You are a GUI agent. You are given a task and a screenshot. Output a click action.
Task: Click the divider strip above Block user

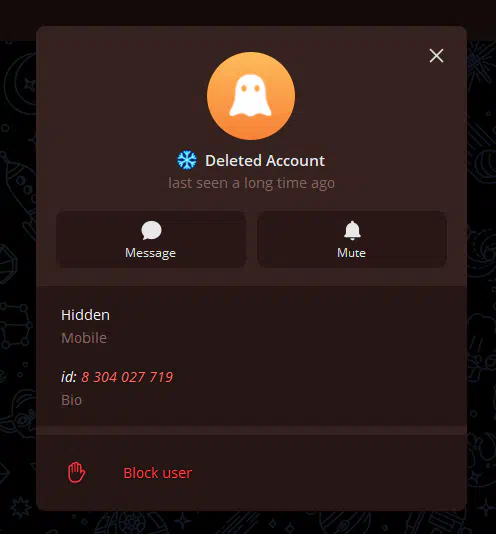coord(251,430)
